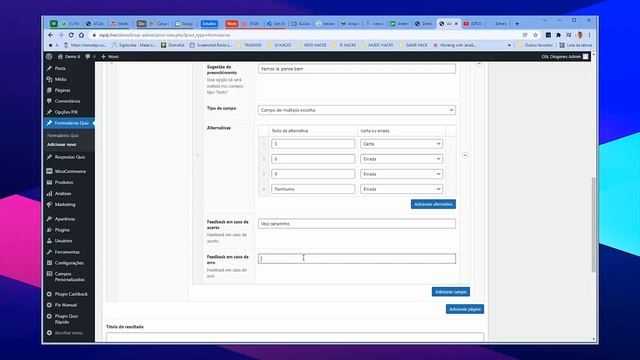Open Errada dropdown for alternative 9
Screen dimensions: 640x360
402,174
